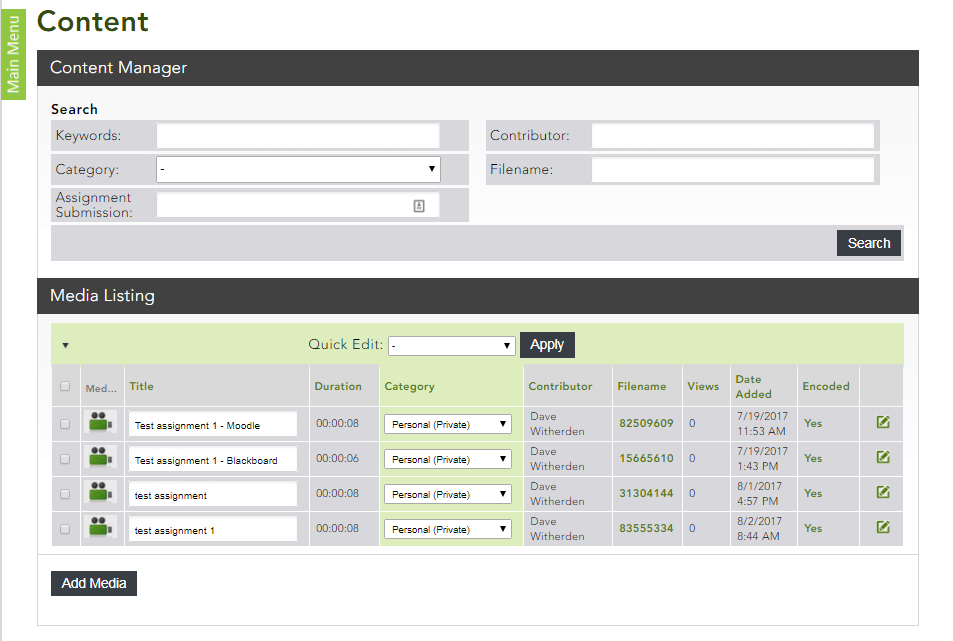Sort by the Duration column header
This screenshot has width=954, height=641.
(x=338, y=386)
